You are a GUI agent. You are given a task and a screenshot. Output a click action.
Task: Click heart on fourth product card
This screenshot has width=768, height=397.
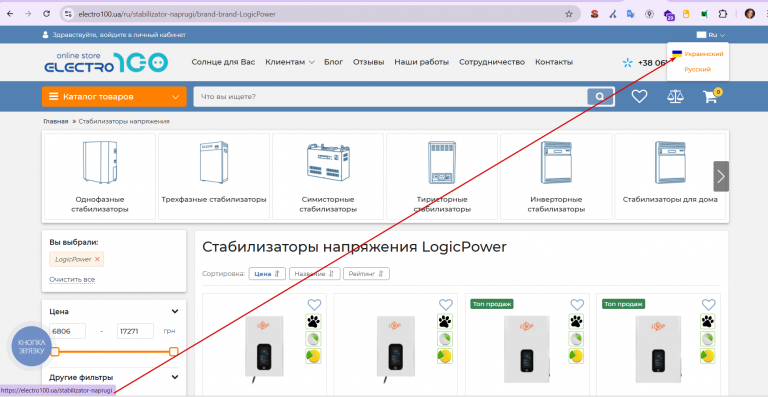[x=708, y=304]
